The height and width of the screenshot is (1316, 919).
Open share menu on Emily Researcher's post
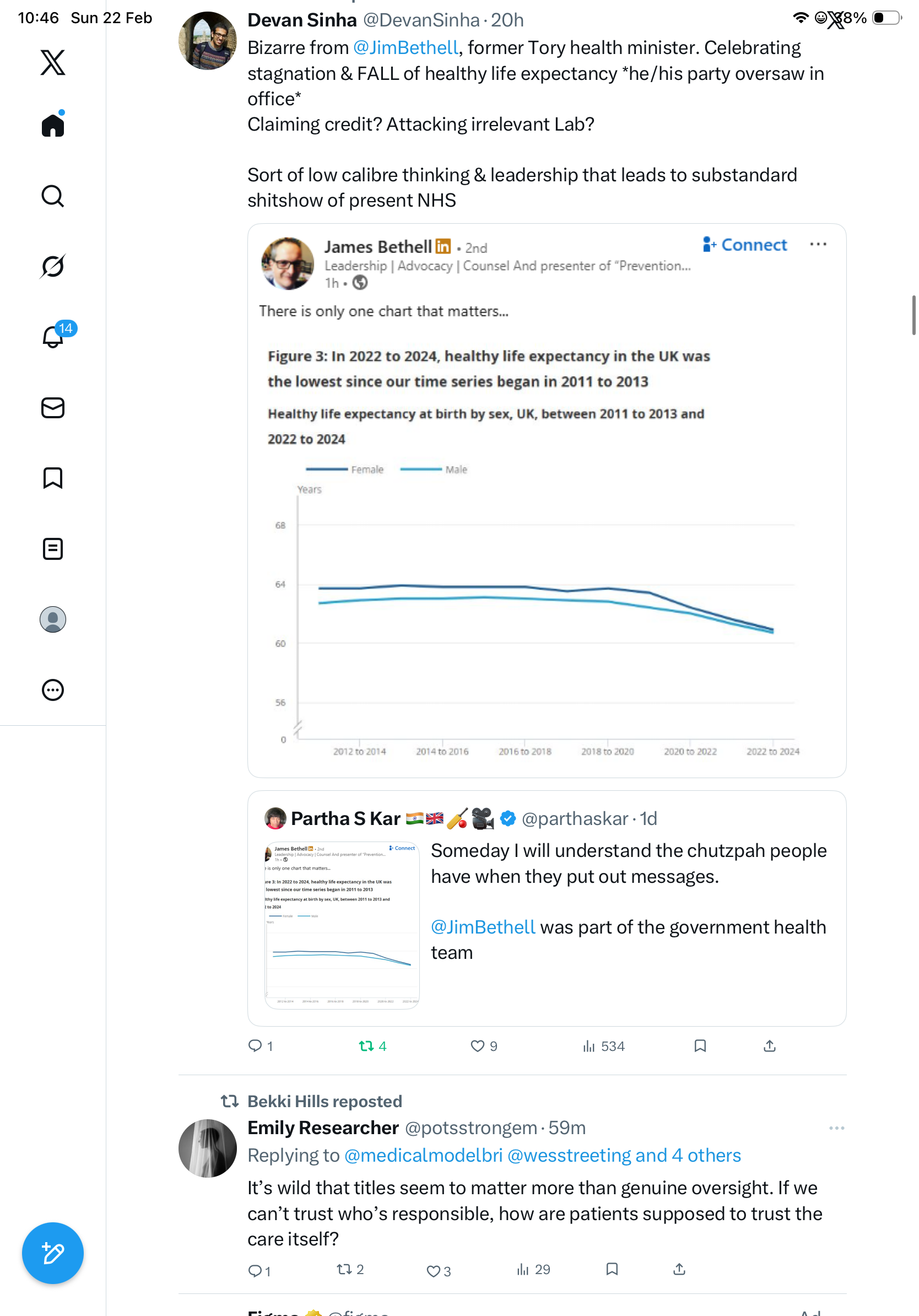(x=679, y=1270)
